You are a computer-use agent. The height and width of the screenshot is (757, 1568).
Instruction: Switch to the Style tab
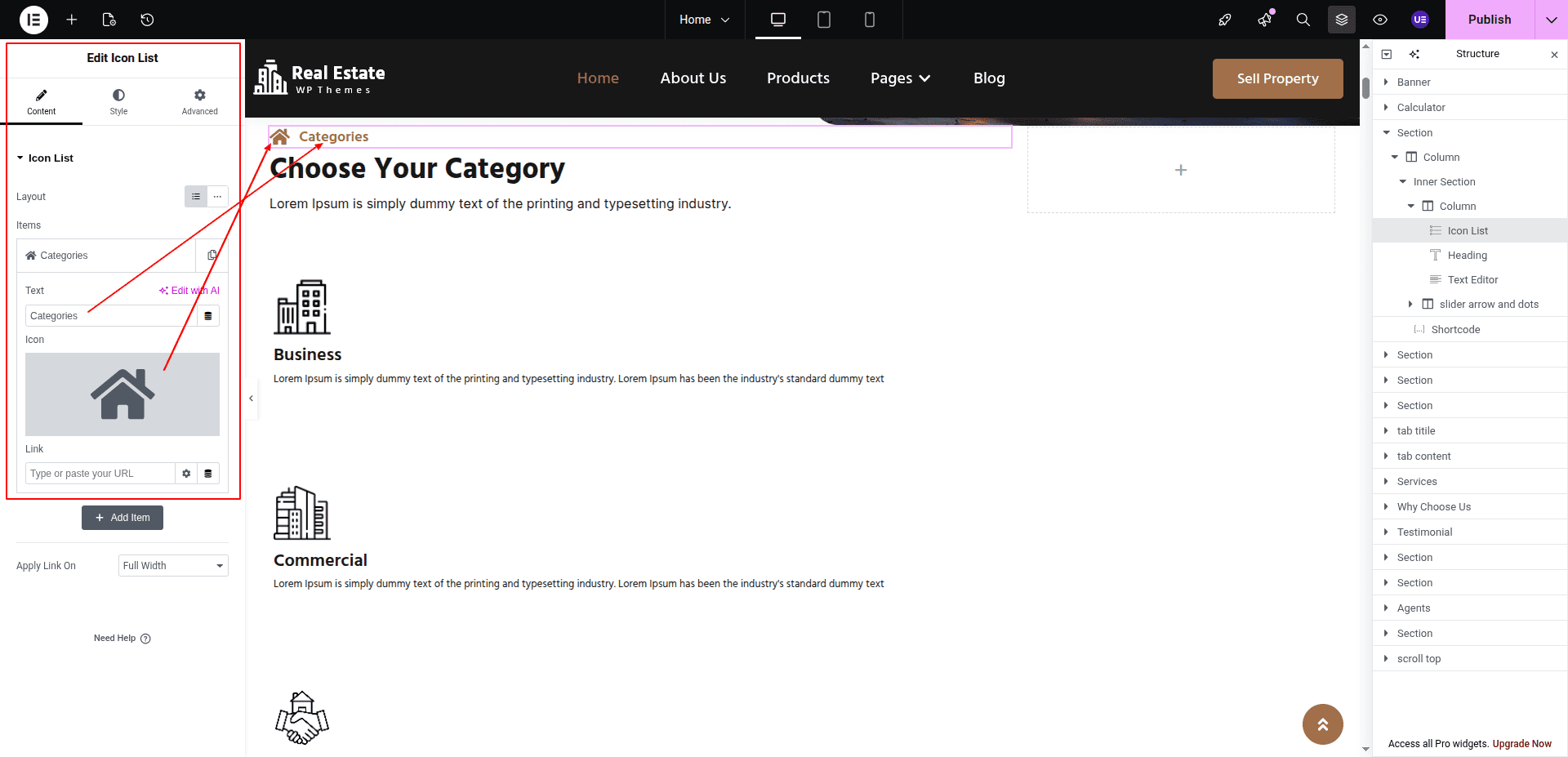tap(118, 102)
